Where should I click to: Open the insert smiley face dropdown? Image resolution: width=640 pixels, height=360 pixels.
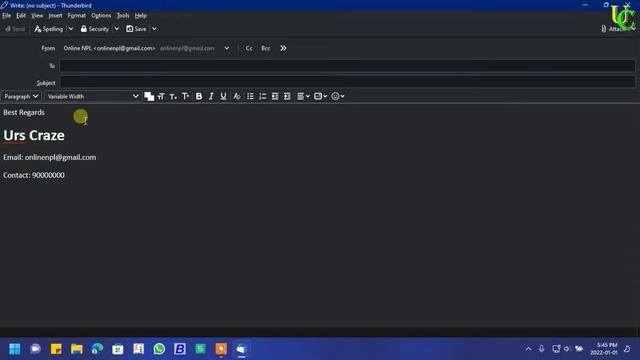pyautogui.click(x=338, y=96)
